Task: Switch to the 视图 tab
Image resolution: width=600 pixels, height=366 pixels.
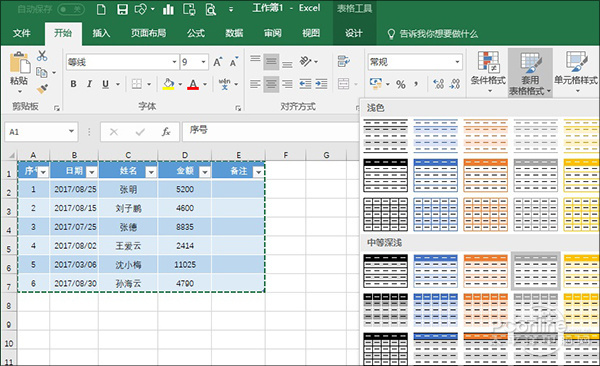Action: coord(311,33)
